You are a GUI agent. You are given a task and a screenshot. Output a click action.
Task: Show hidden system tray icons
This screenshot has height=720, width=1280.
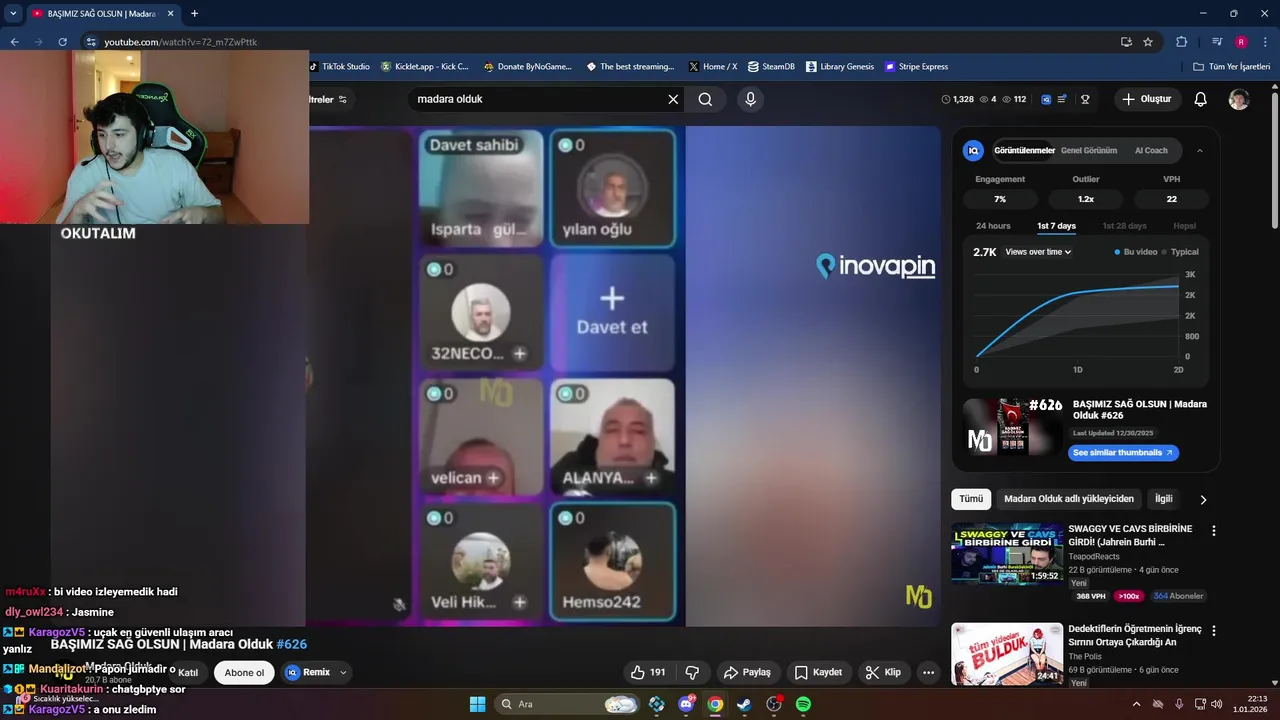pos(1135,704)
